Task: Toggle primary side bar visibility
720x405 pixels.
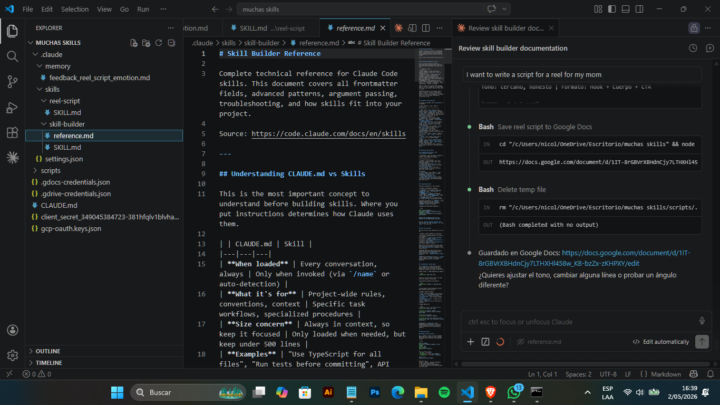Action: point(612,9)
